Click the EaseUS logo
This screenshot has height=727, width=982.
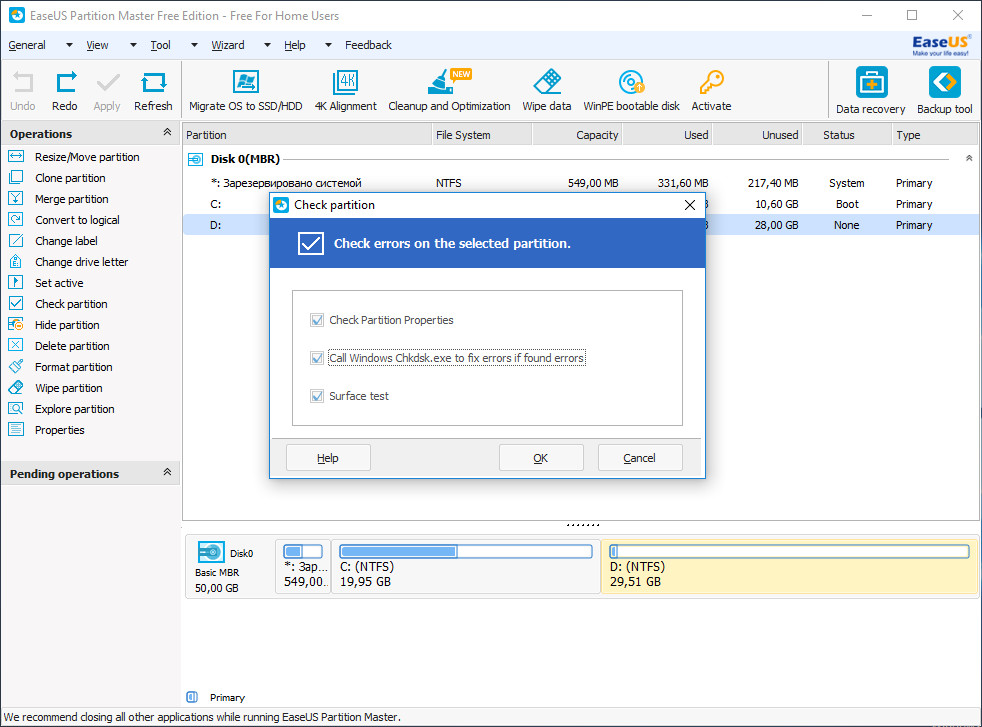(x=941, y=45)
